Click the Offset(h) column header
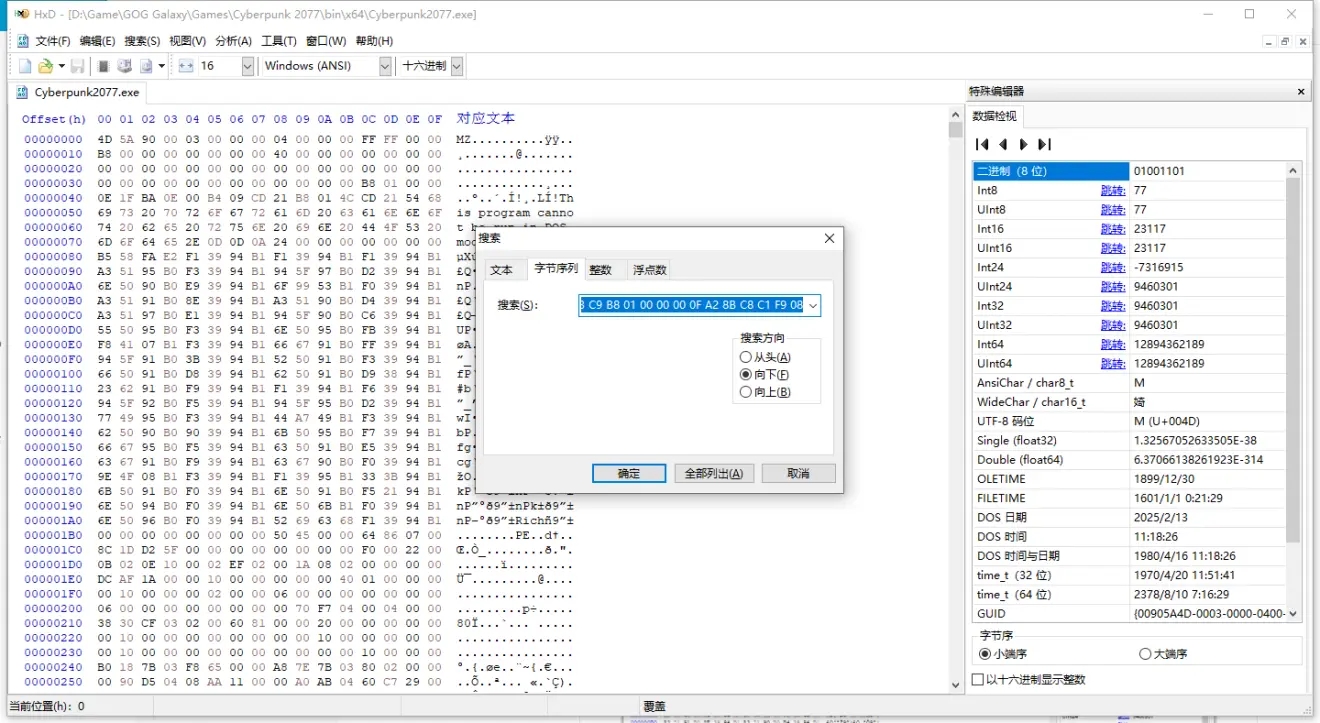 coord(54,119)
